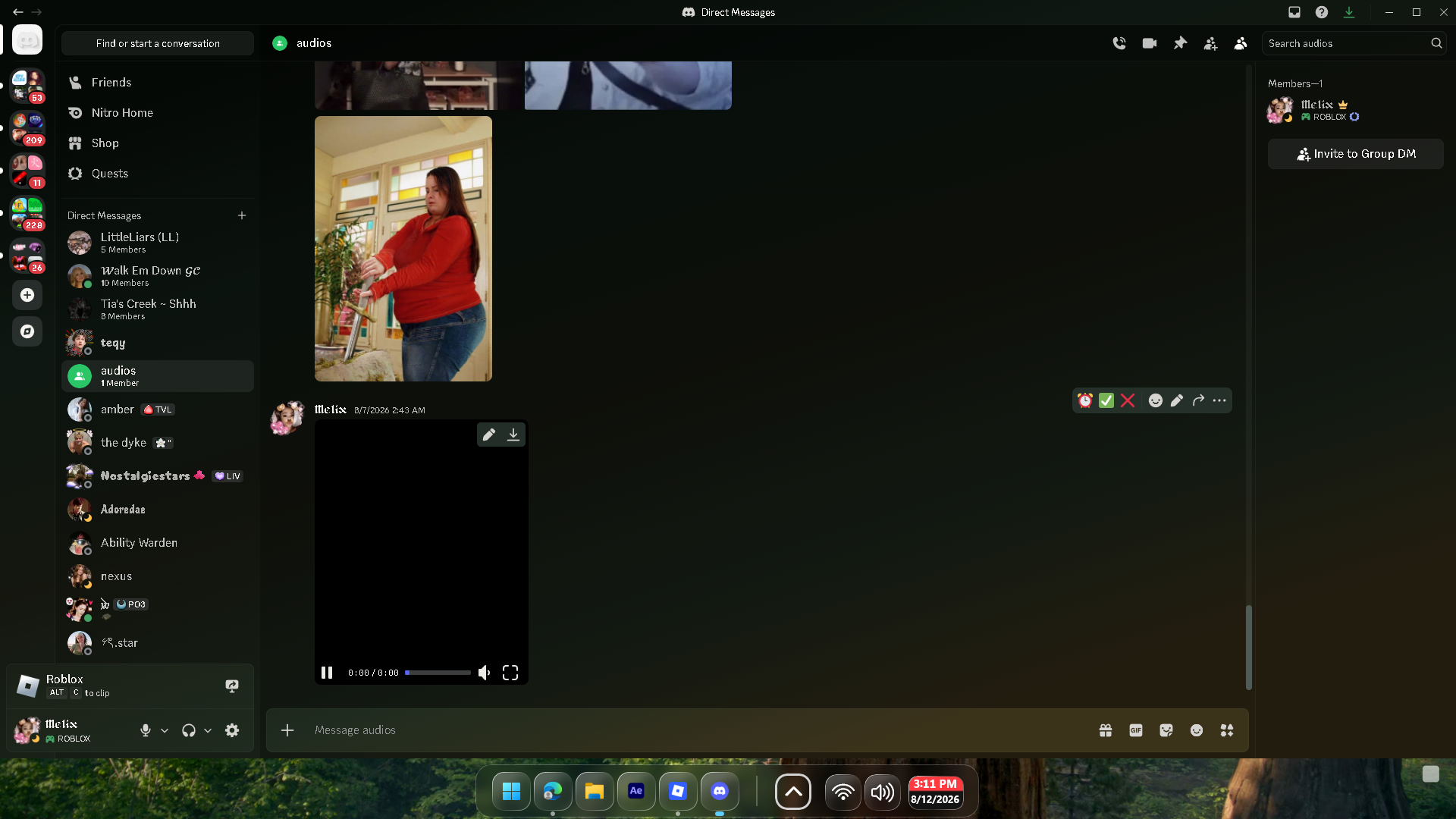Open the Discord inbox
This screenshot has width=1456, height=819.
coord(1294,12)
